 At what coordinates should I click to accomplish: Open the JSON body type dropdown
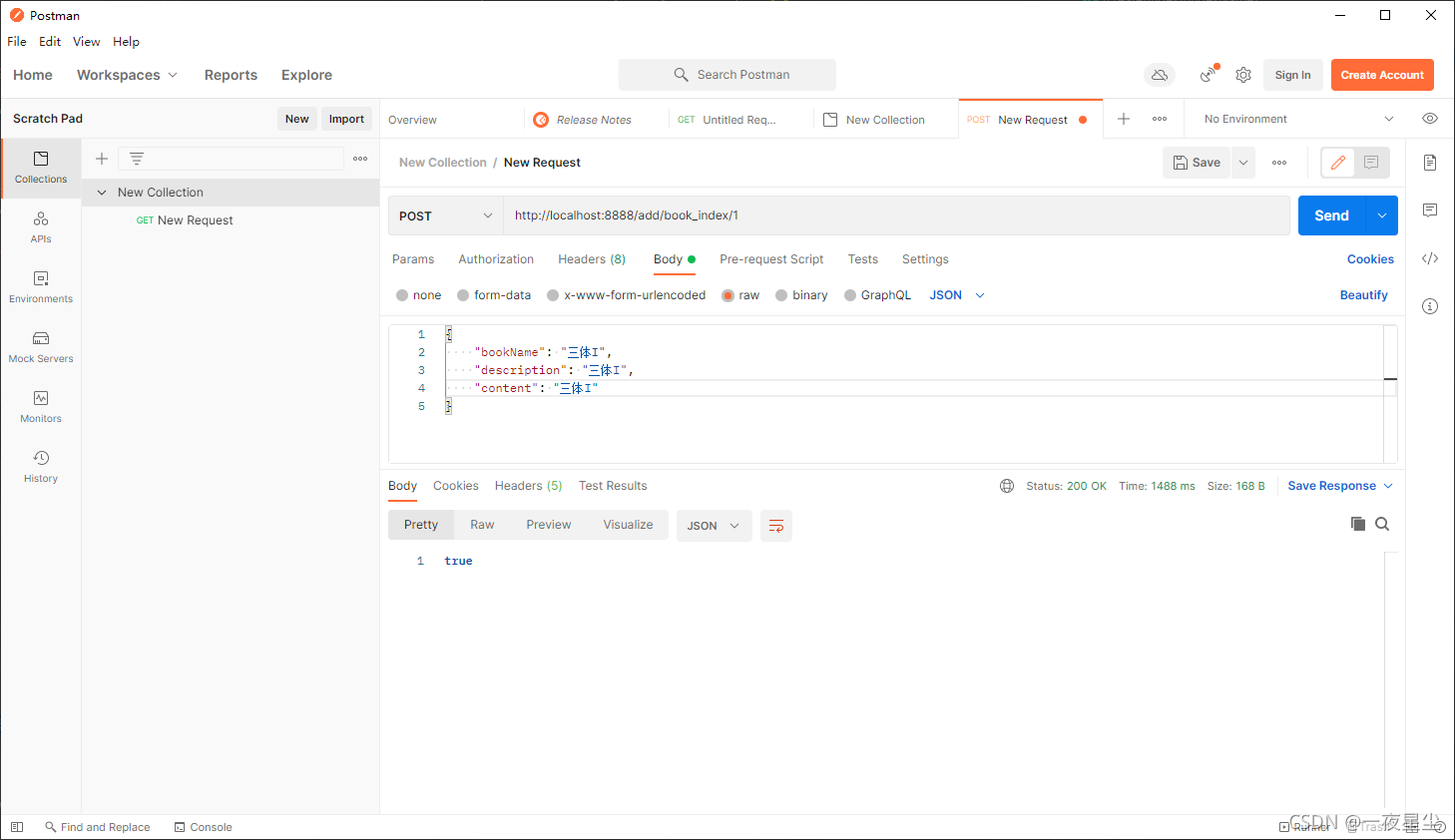click(x=957, y=295)
